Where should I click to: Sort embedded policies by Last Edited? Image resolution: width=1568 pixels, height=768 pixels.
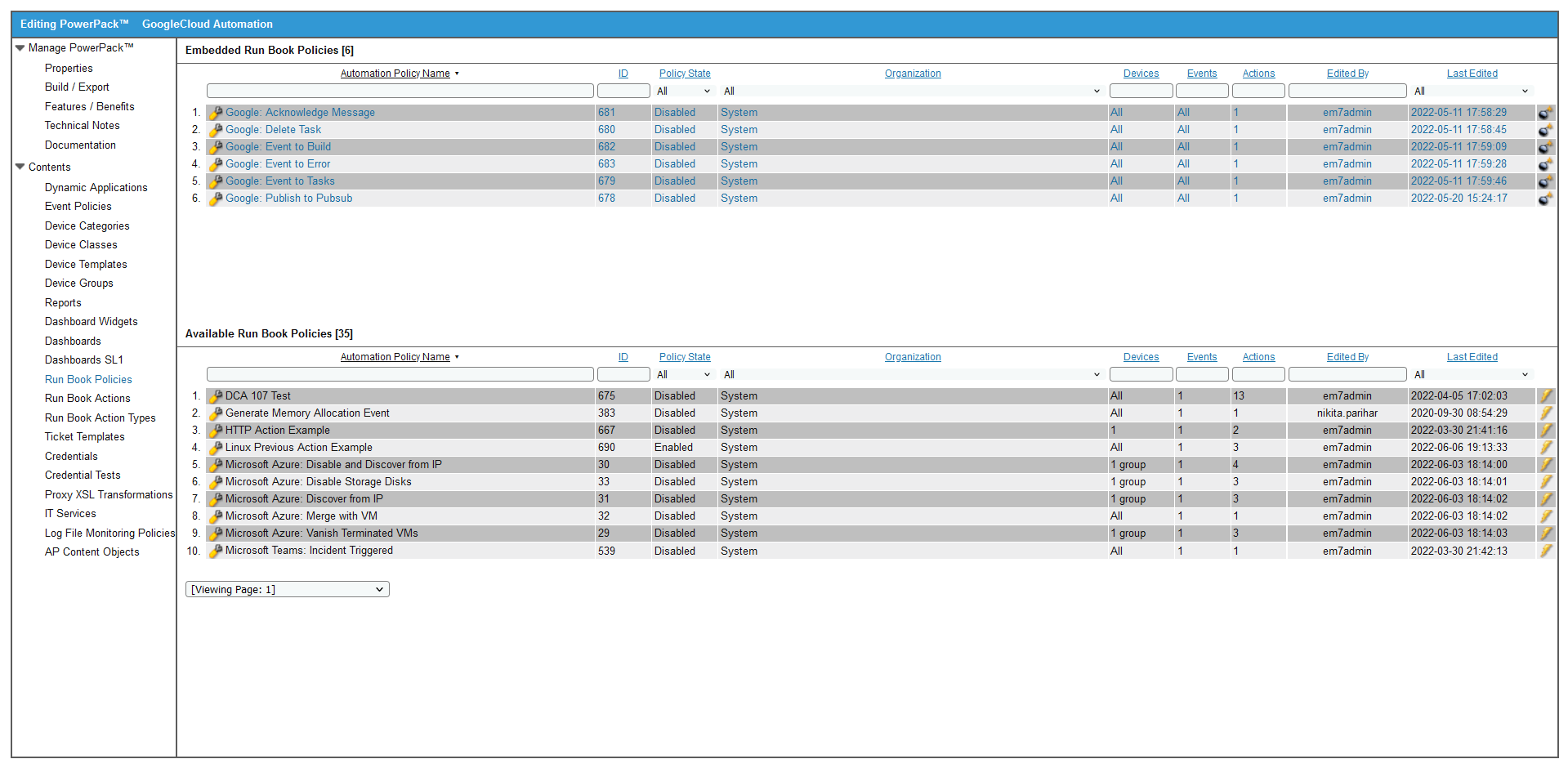point(1472,74)
